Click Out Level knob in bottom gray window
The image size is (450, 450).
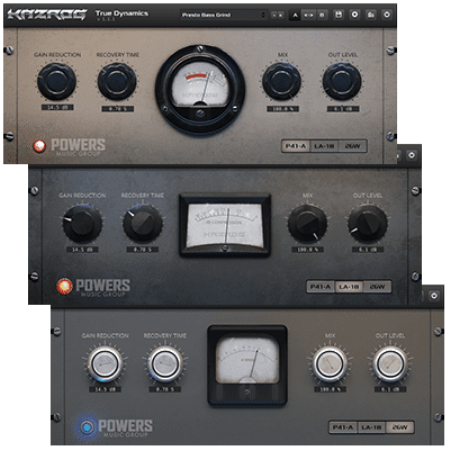click(x=390, y=364)
